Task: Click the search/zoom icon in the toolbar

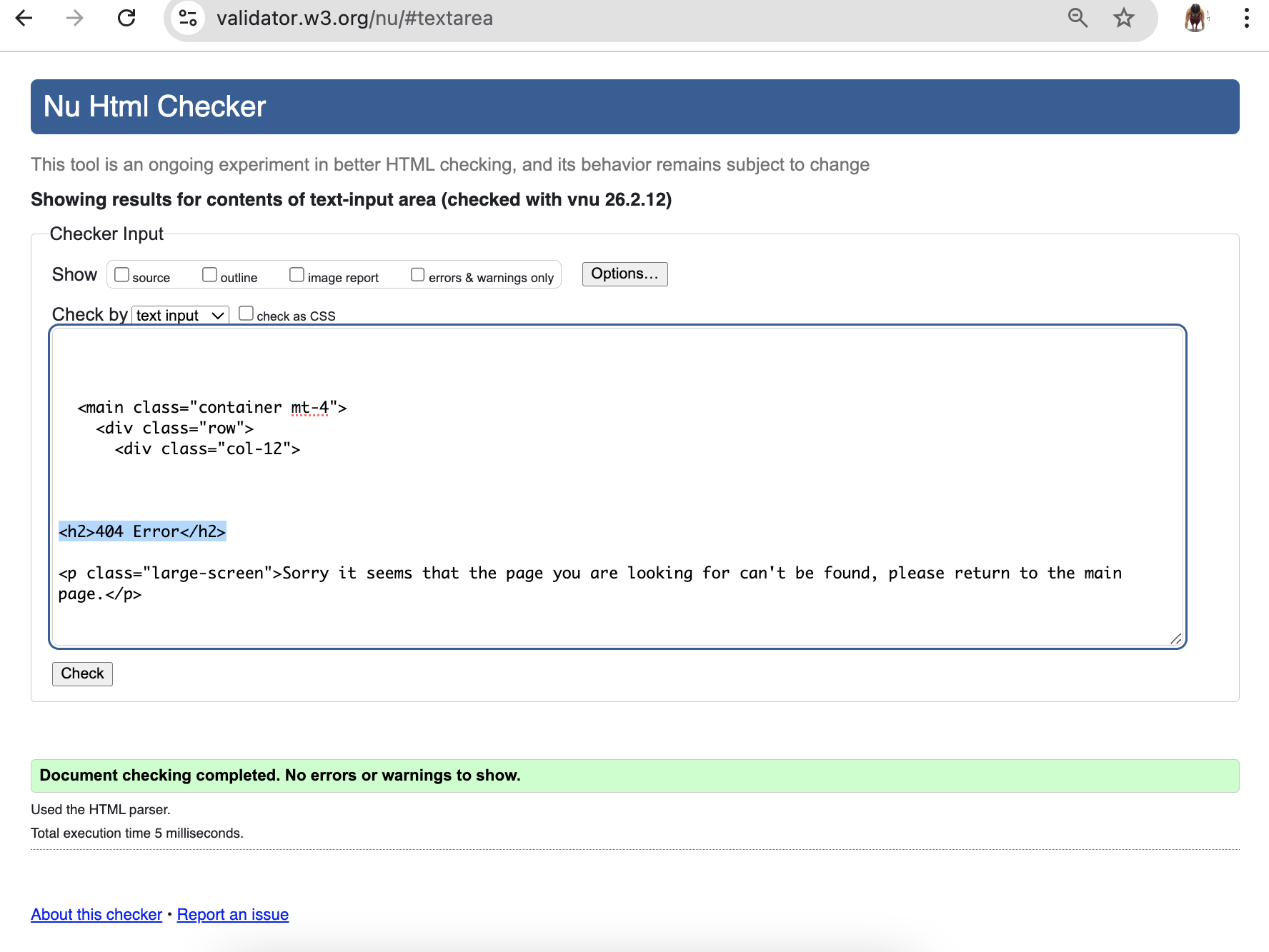Action: tap(1078, 19)
